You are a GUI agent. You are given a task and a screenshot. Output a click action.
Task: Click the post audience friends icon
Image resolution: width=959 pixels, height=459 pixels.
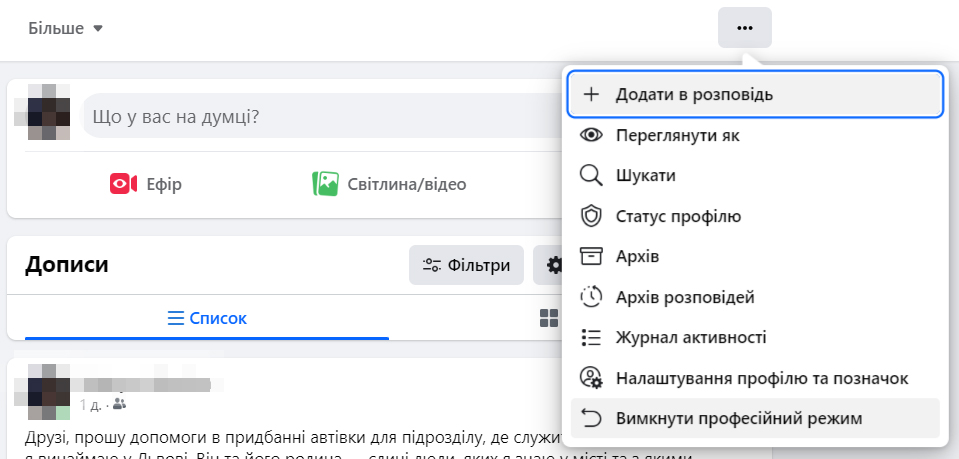[x=120, y=405]
